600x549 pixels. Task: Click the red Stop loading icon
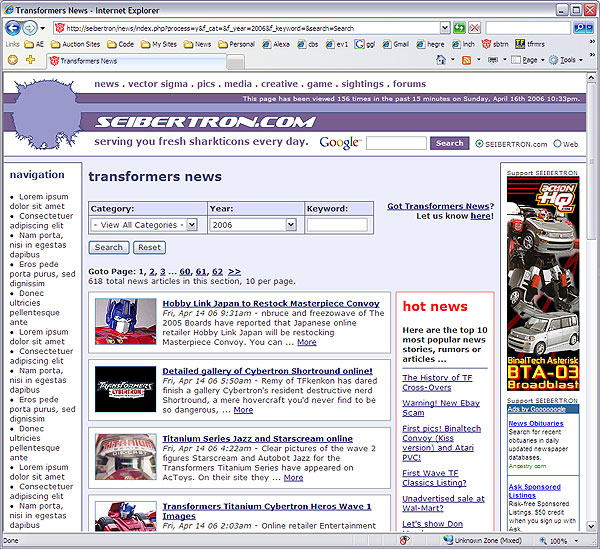(x=474, y=28)
